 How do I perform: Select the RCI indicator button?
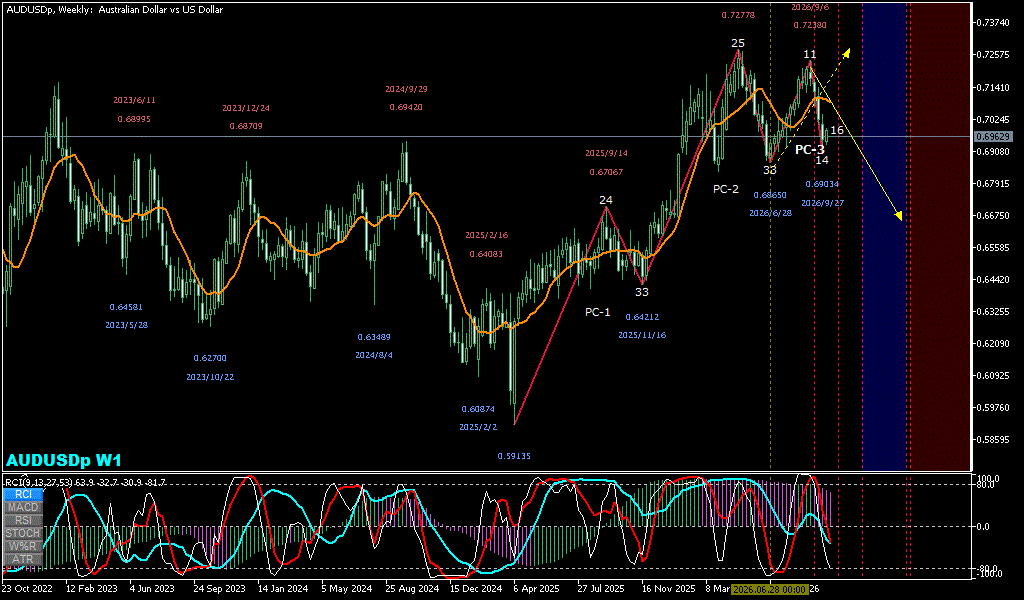(x=23, y=494)
